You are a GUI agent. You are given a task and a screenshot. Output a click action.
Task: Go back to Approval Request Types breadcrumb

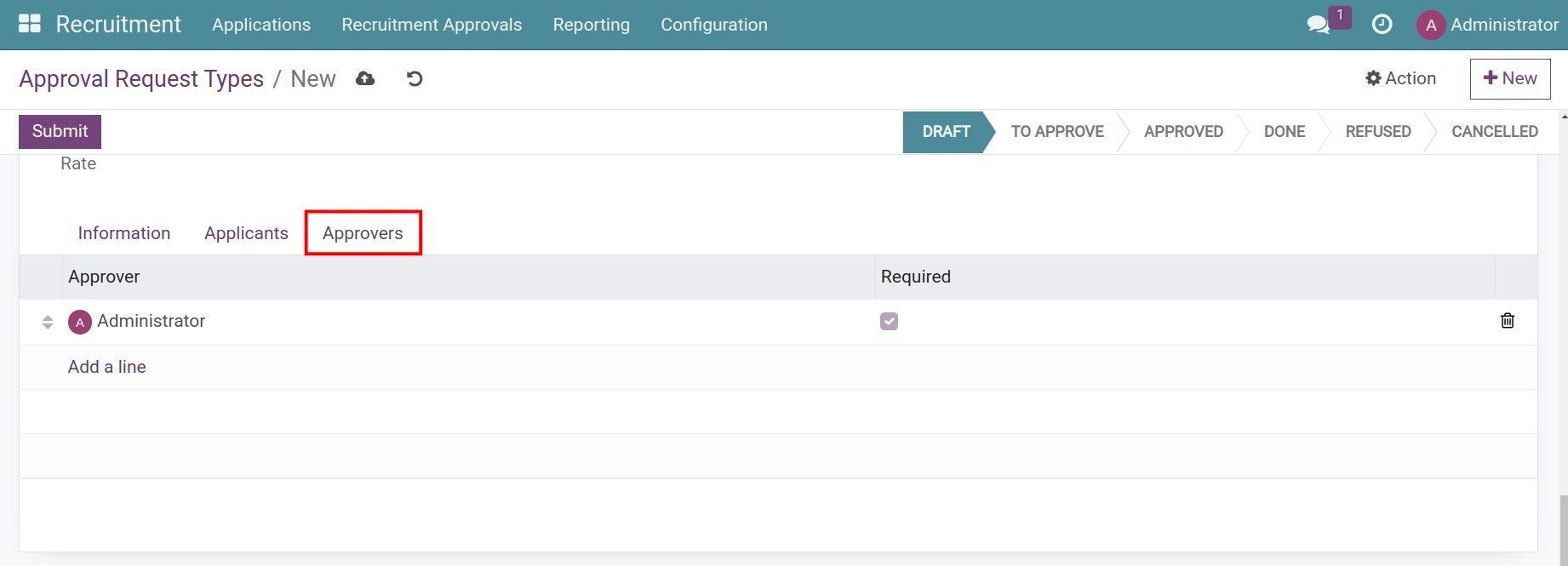pos(141,79)
